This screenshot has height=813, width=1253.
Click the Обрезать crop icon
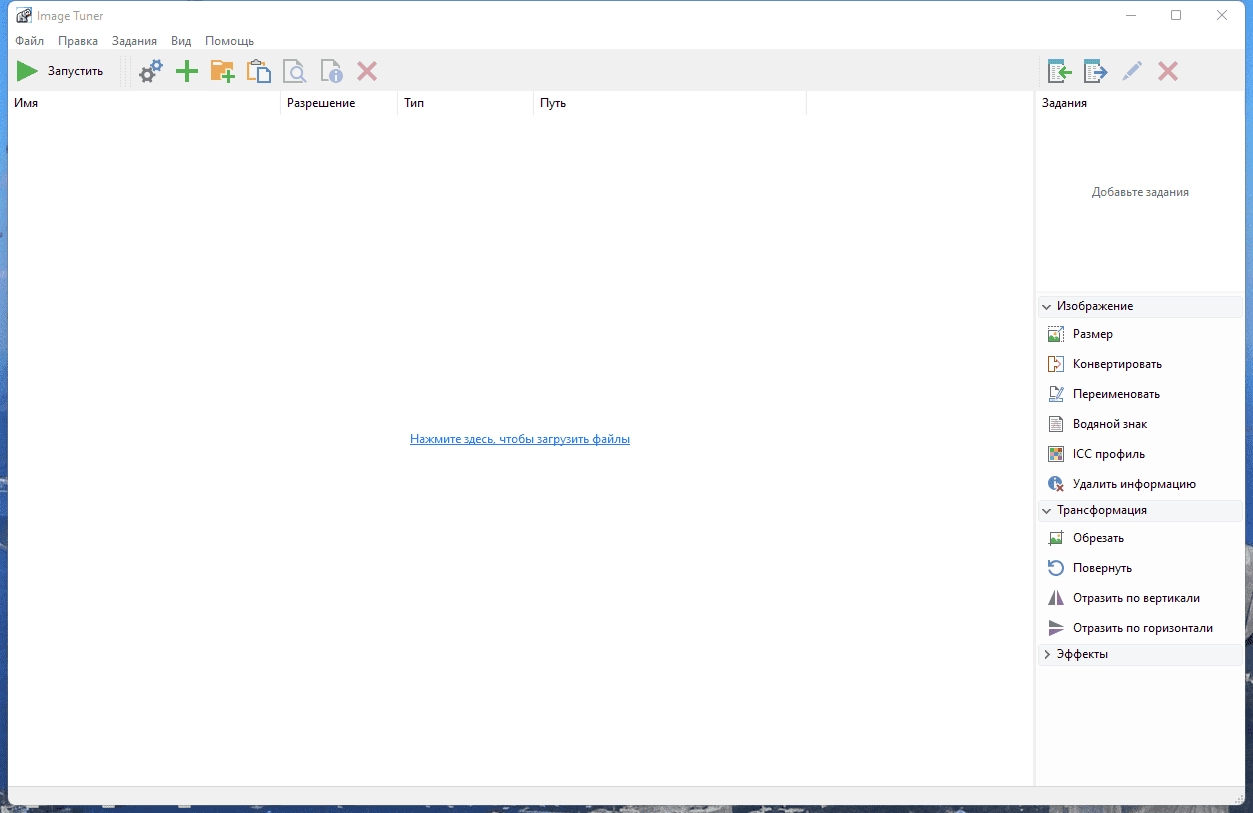tap(1055, 538)
